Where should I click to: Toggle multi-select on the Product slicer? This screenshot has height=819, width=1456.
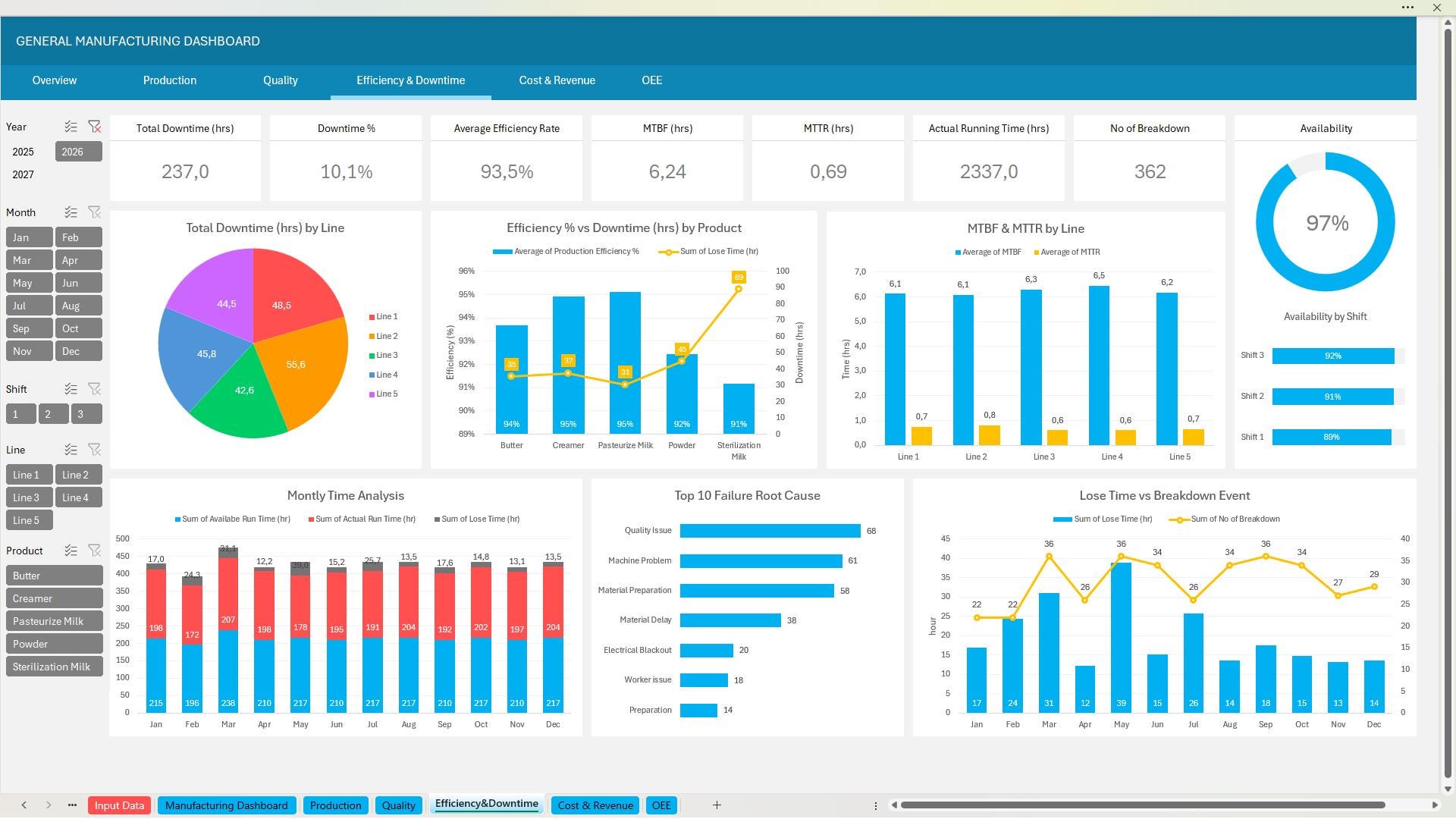coord(71,551)
